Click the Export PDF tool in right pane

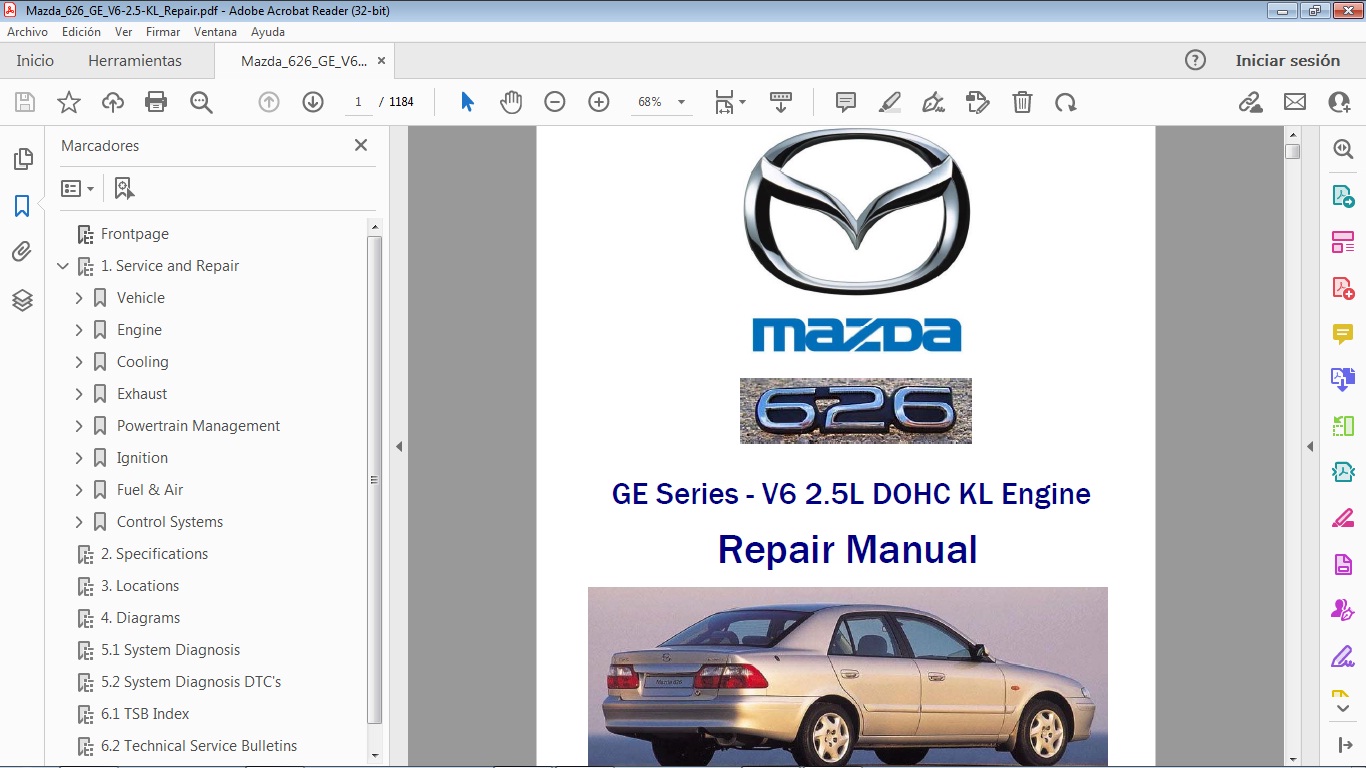click(x=1343, y=196)
